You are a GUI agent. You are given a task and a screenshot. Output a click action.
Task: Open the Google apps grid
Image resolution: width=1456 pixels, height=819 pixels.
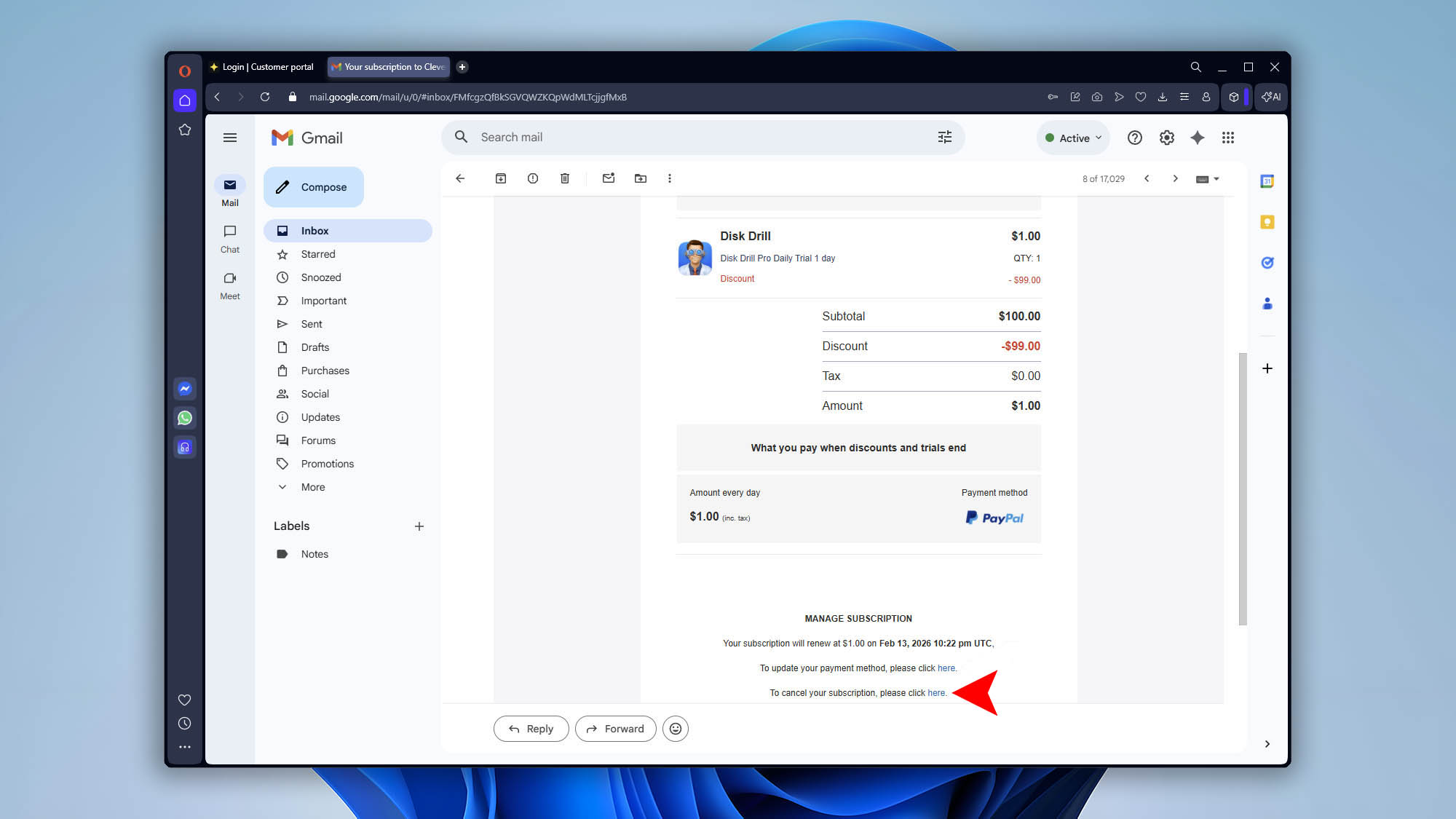[1228, 138]
